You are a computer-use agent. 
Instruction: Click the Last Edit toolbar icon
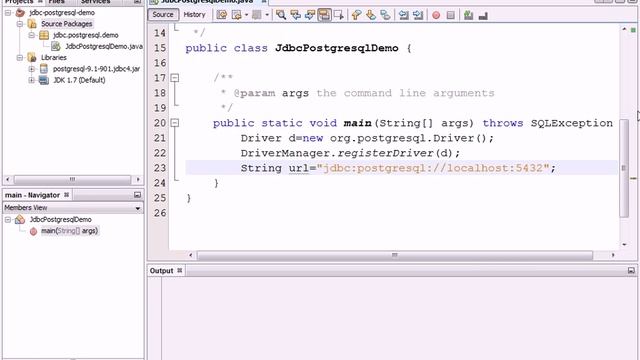(221, 15)
